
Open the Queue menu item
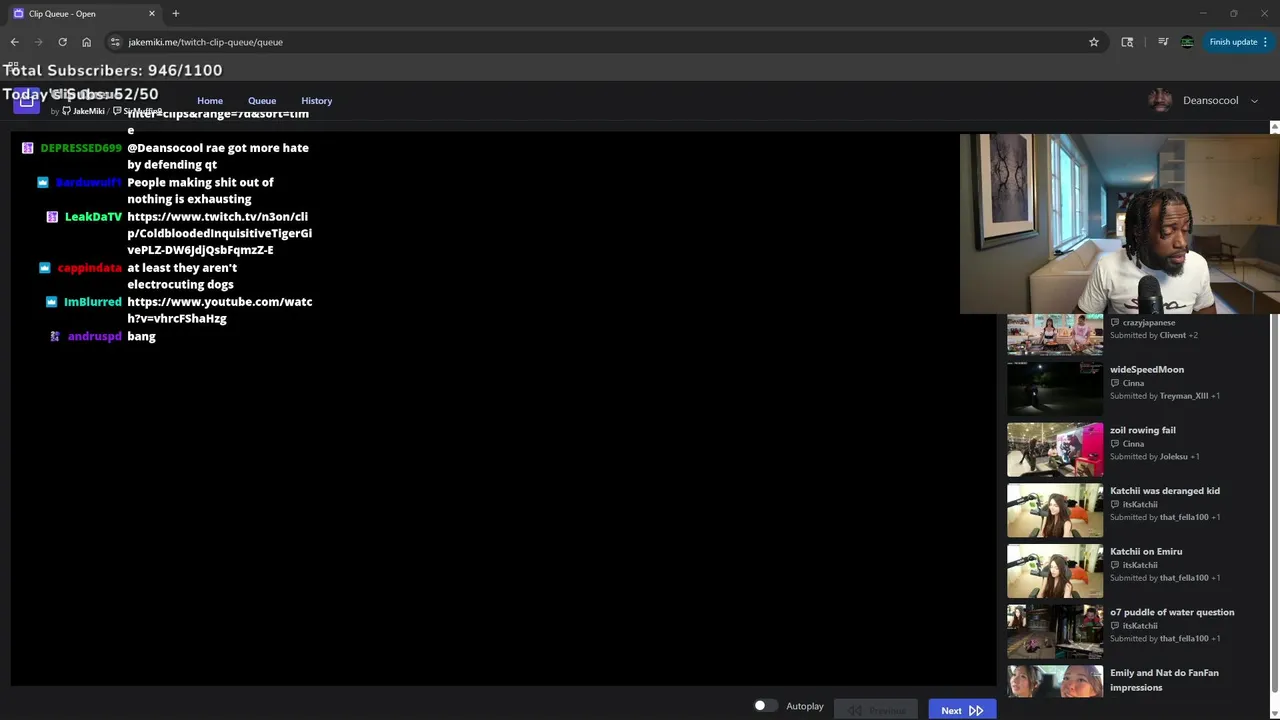pyautogui.click(x=262, y=101)
